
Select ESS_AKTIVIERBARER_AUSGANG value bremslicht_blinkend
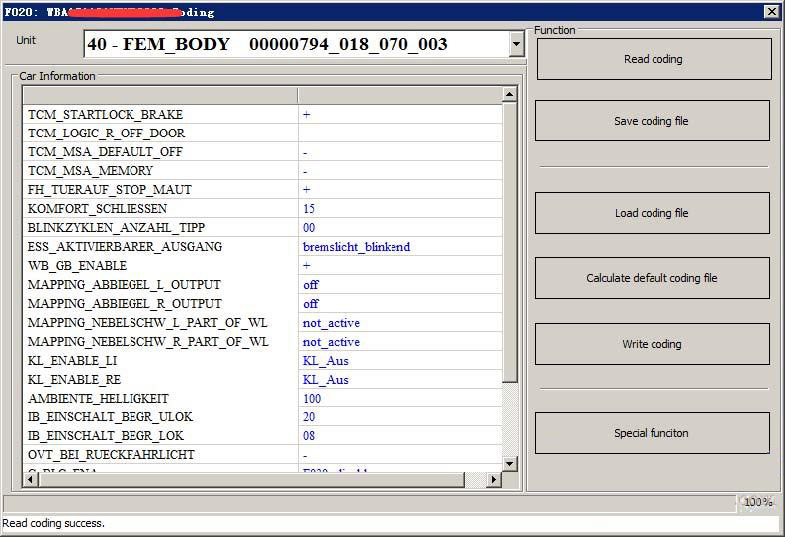click(356, 247)
